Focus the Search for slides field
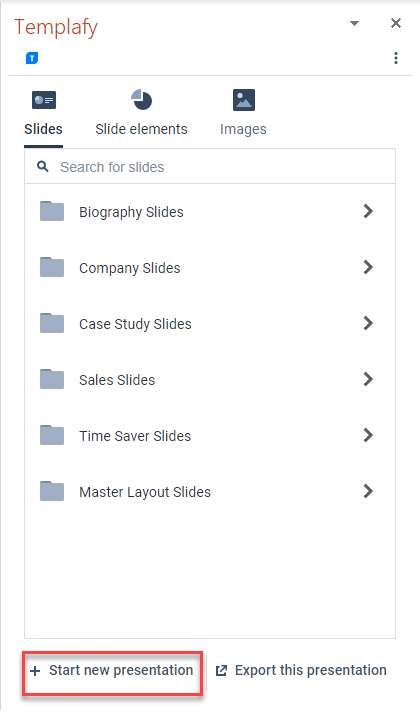 tap(210, 167)
